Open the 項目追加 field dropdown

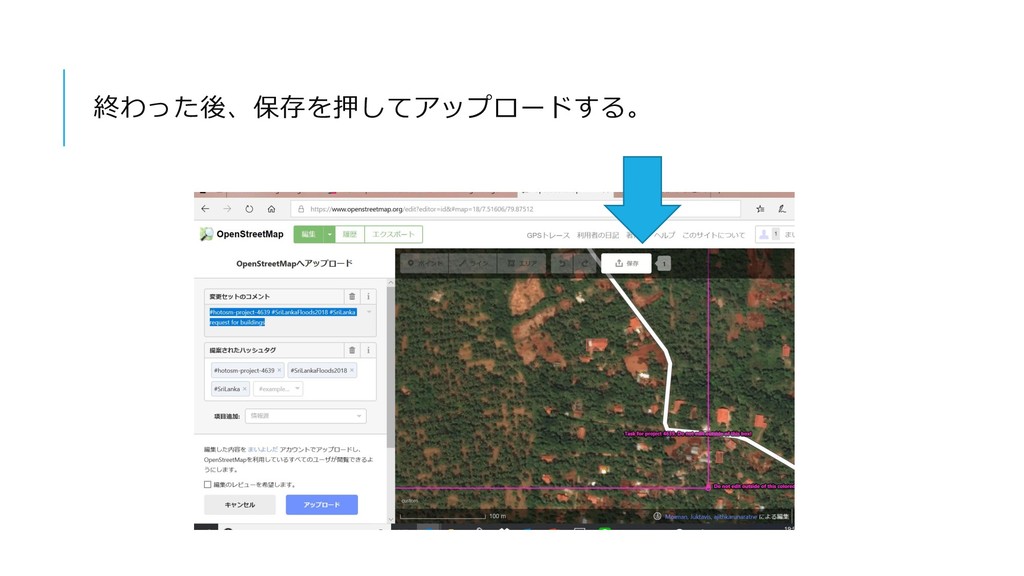click(306, 416)
